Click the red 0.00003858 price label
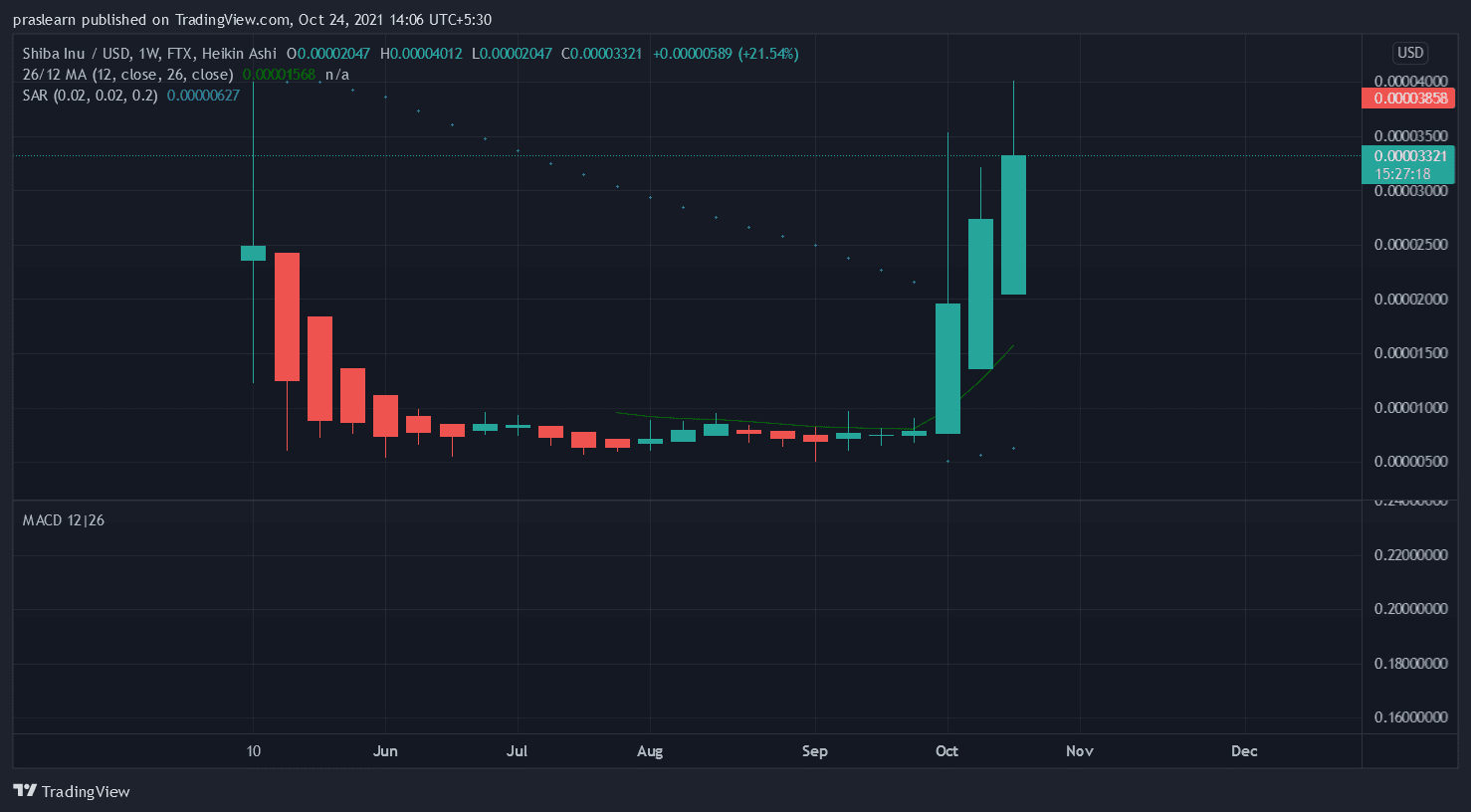1471x812 pixels. point(1408,99)
